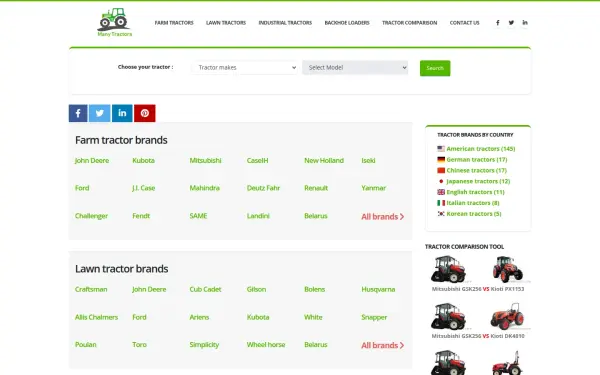
Task: Click the American flag icon
Action: [441, 148]
